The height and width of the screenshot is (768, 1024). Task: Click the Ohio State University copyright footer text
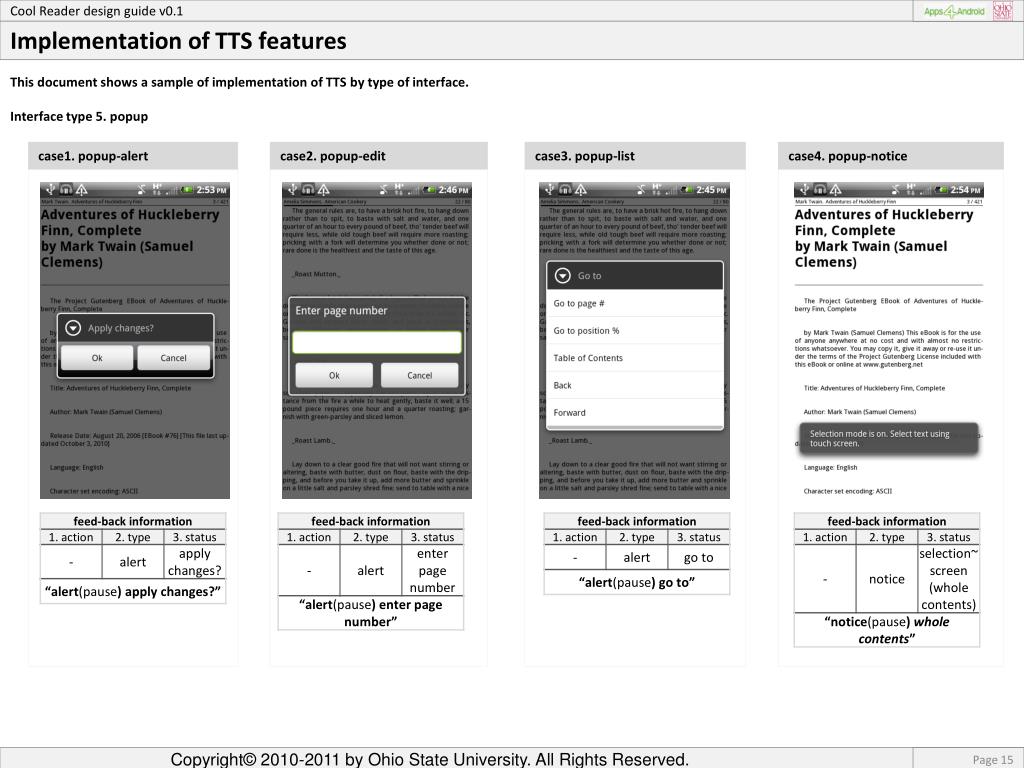click(x=429, y=760)
